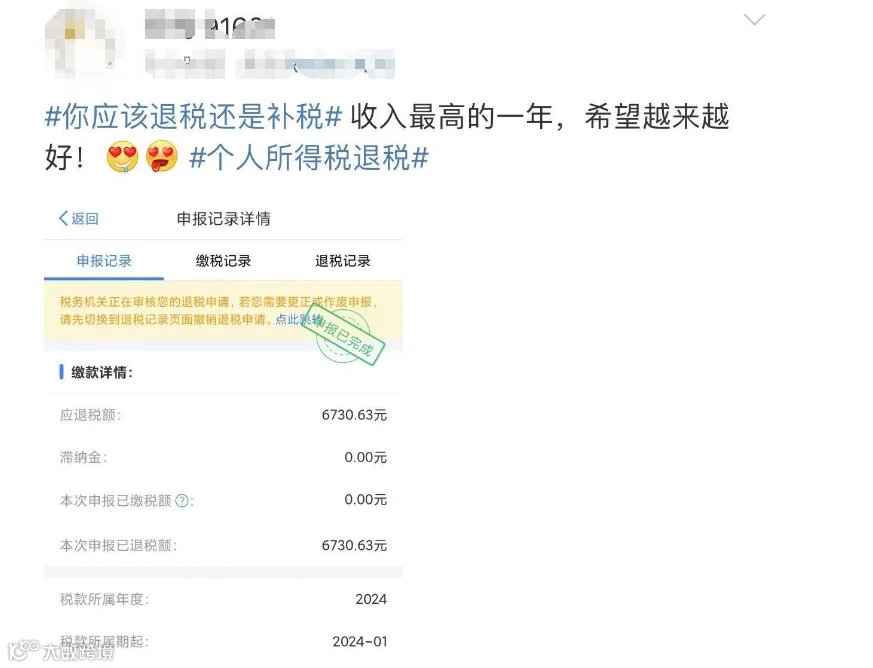The image size is (873, 668).
Task: Open the blurred username text
Action: click(210, 27)
